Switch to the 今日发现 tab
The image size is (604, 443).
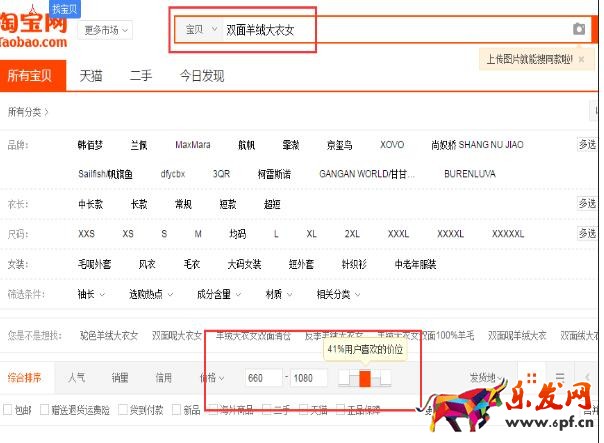[202, 76]
